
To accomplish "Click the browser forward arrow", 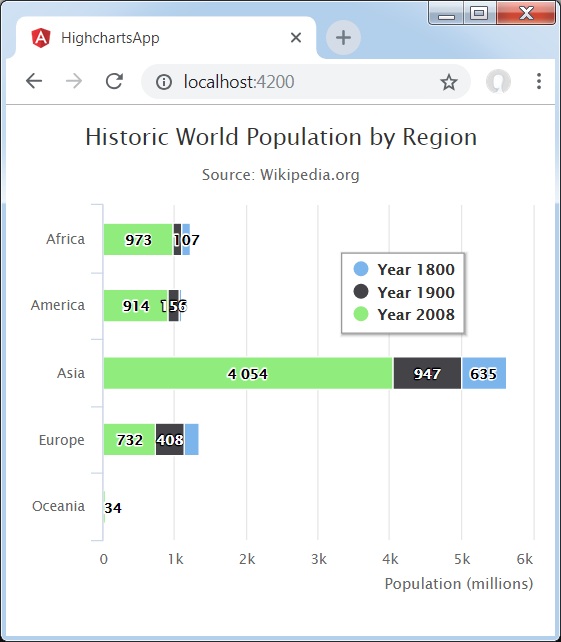I will pyautogui.click(x=74, y=81).
